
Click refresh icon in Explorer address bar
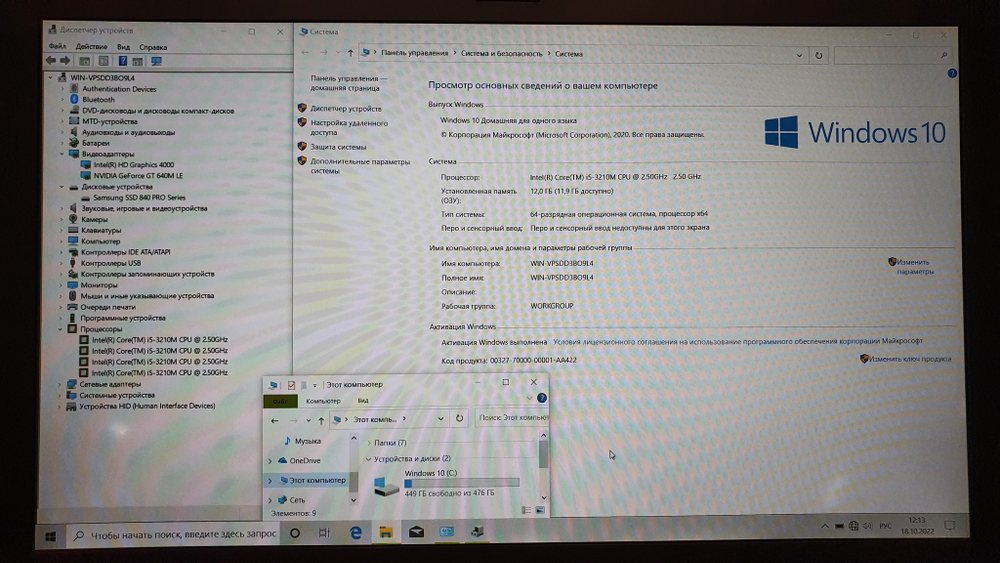coord(459,419)
